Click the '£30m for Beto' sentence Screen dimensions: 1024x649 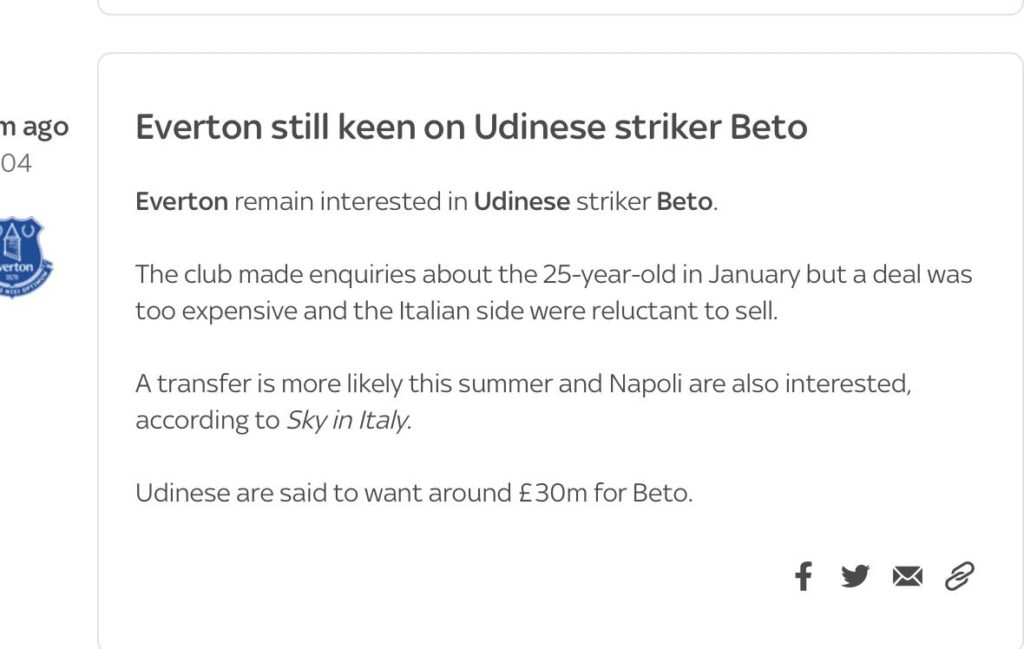[x=414, y=493]
